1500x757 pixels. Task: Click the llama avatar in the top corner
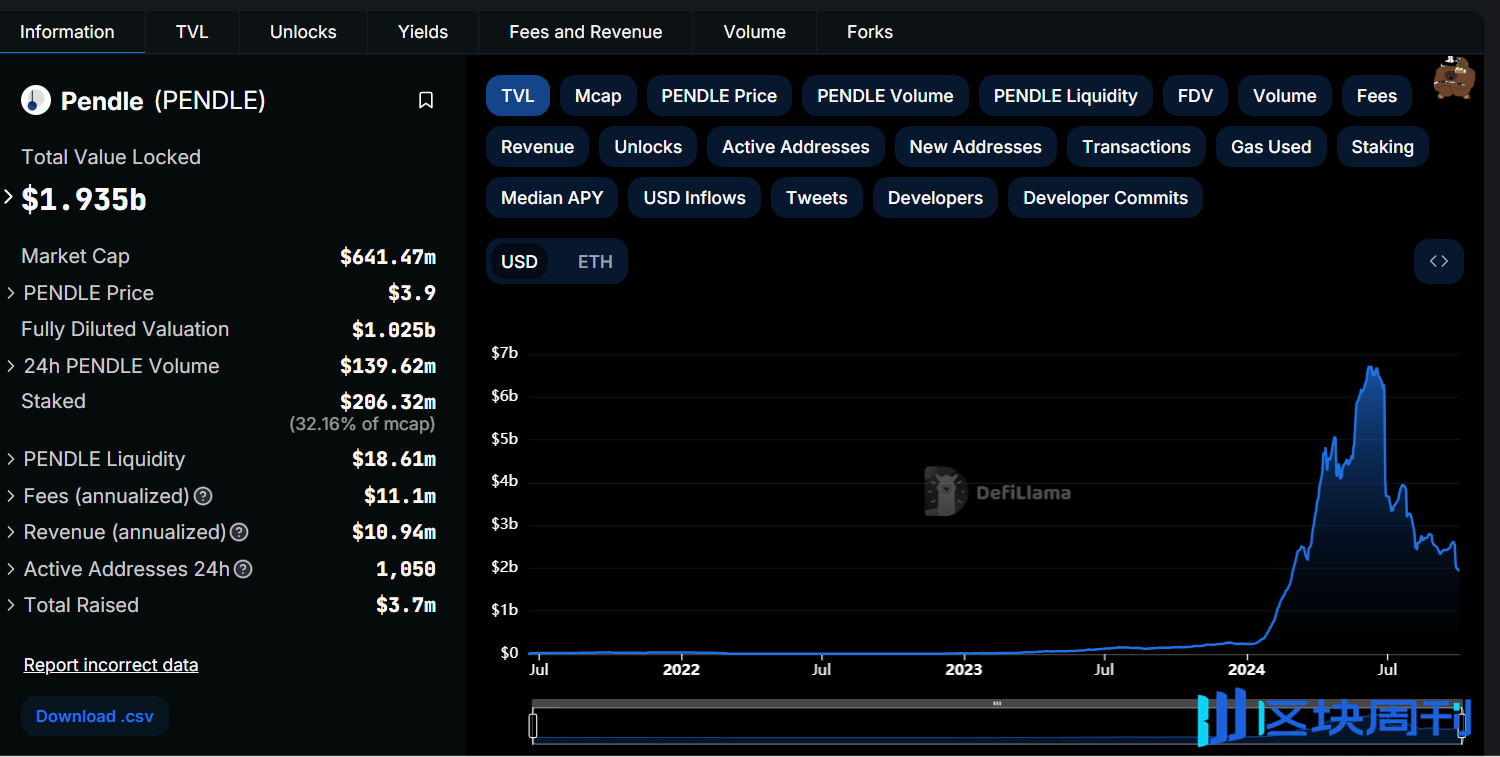point(1453,78)
